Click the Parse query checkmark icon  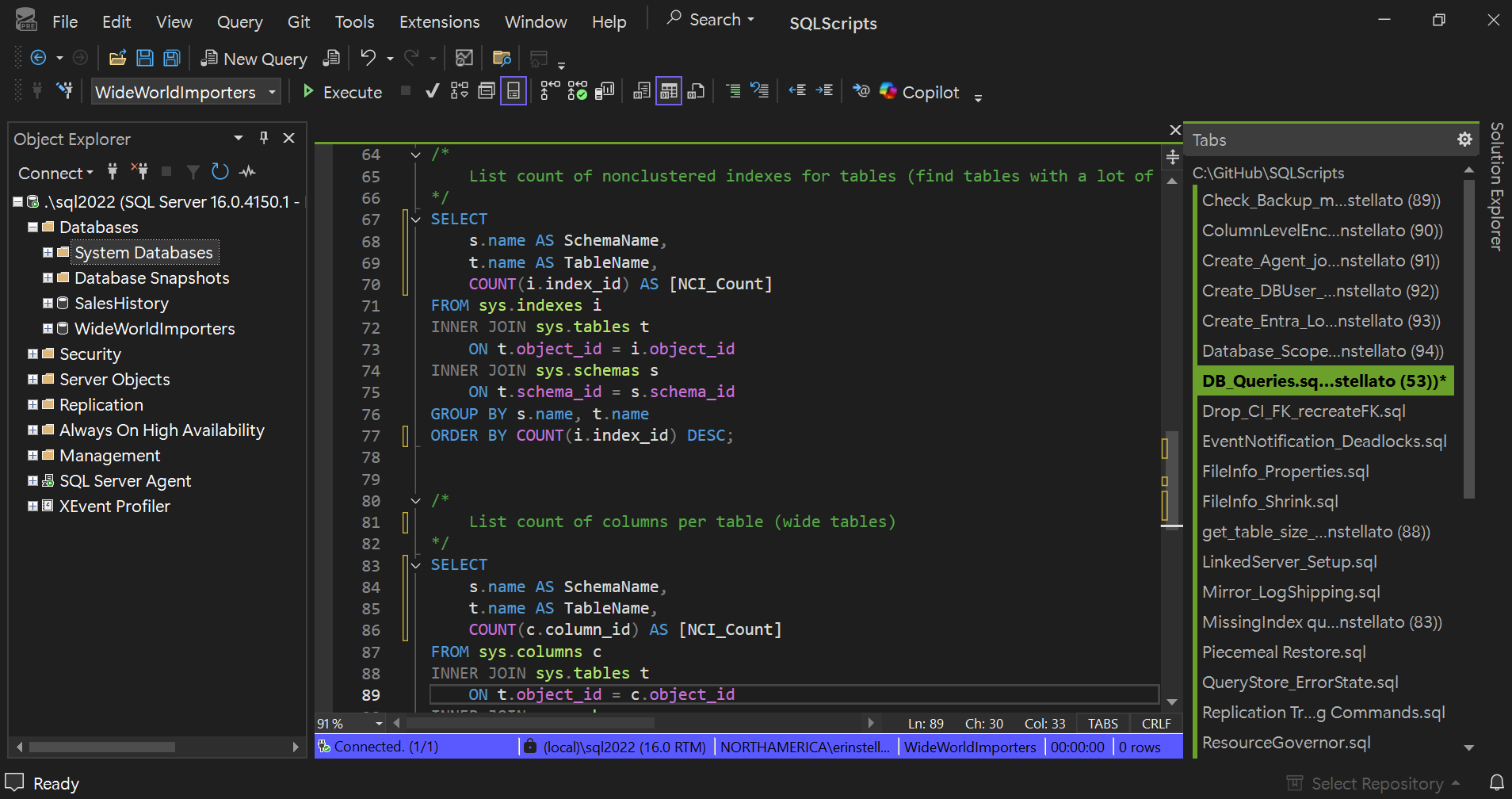point(432,91)
